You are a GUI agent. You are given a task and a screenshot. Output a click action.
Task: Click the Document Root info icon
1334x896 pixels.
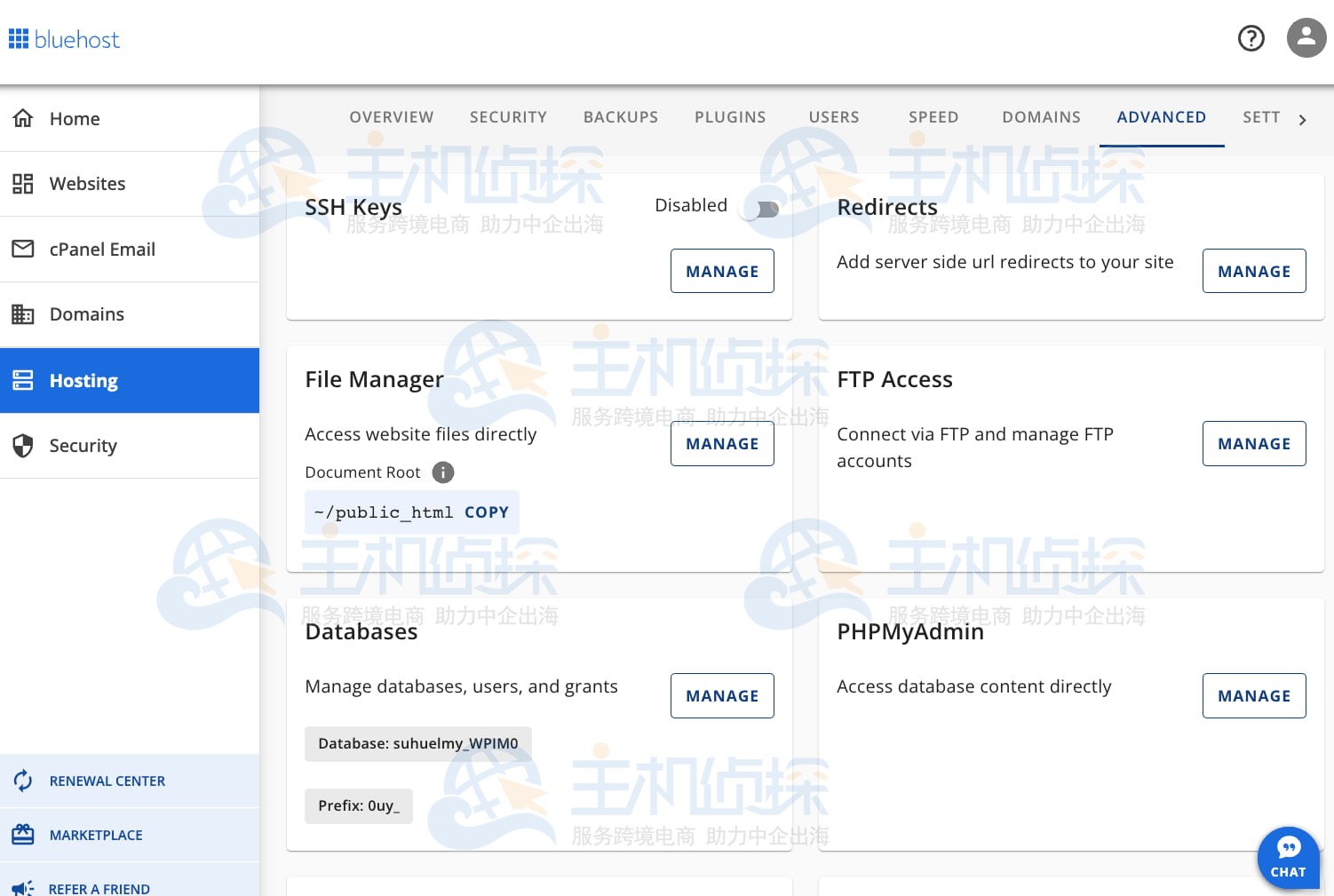pos(442,472)
